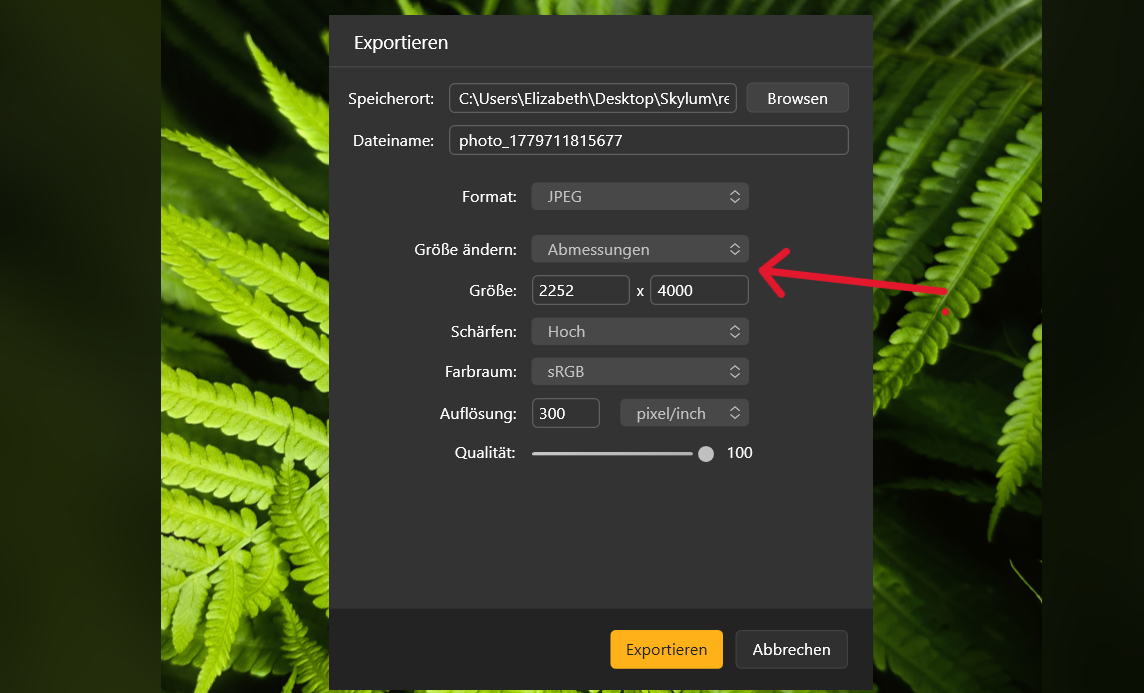The image size is (1144, 693).
Task: Open the Größe ändern Abmessungen dropdown
Action: click(640, 249)
